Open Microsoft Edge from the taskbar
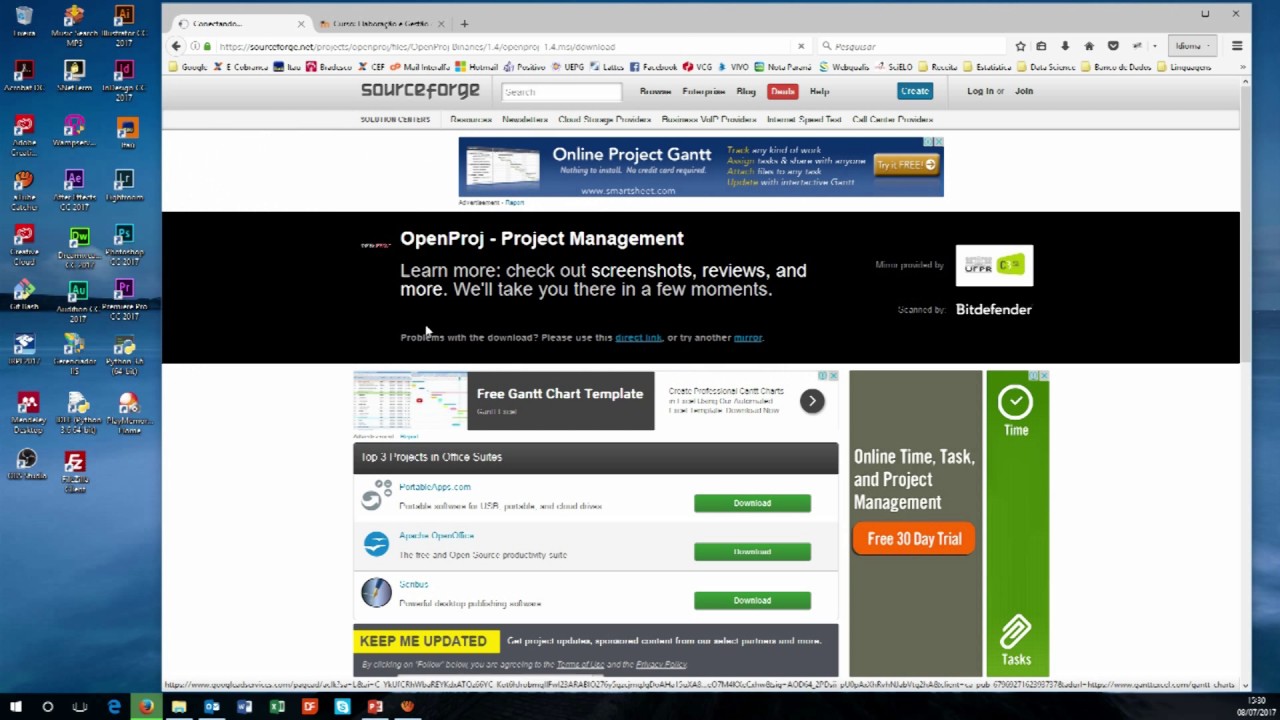Screen dimensions: 1280x720 114,706
